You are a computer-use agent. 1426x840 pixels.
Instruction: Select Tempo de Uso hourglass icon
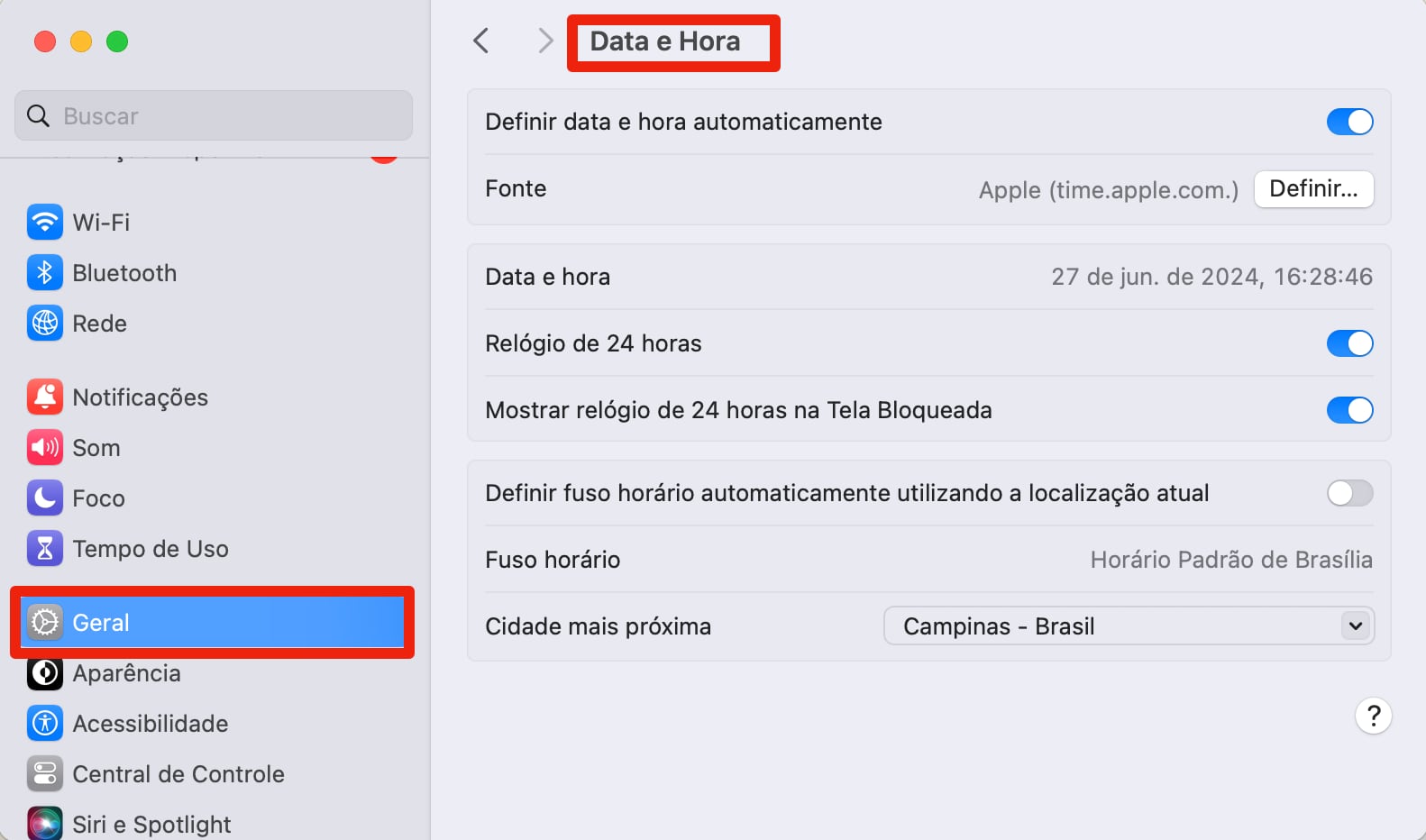44,548
